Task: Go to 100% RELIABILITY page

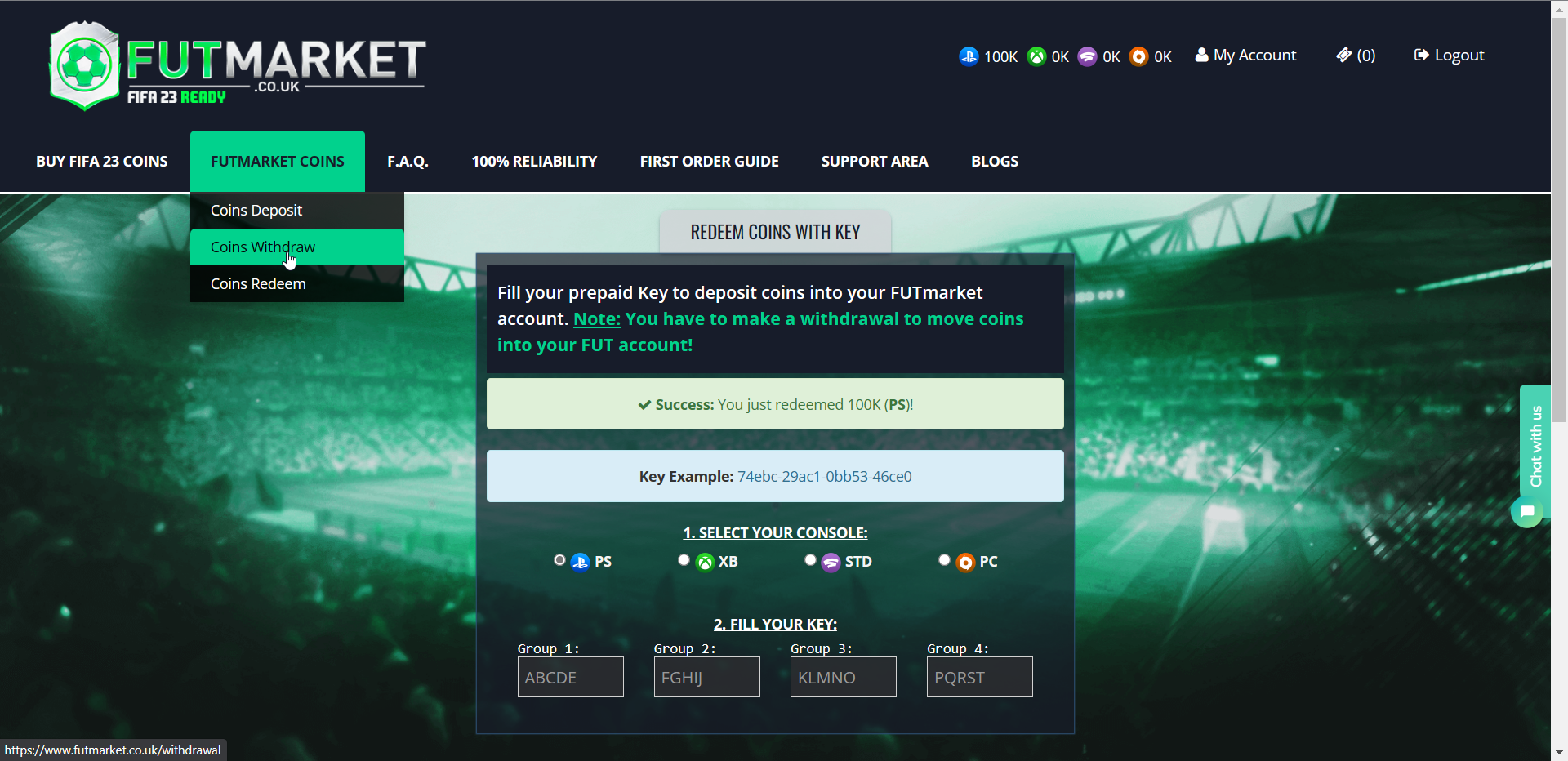Action: point(534,162)
